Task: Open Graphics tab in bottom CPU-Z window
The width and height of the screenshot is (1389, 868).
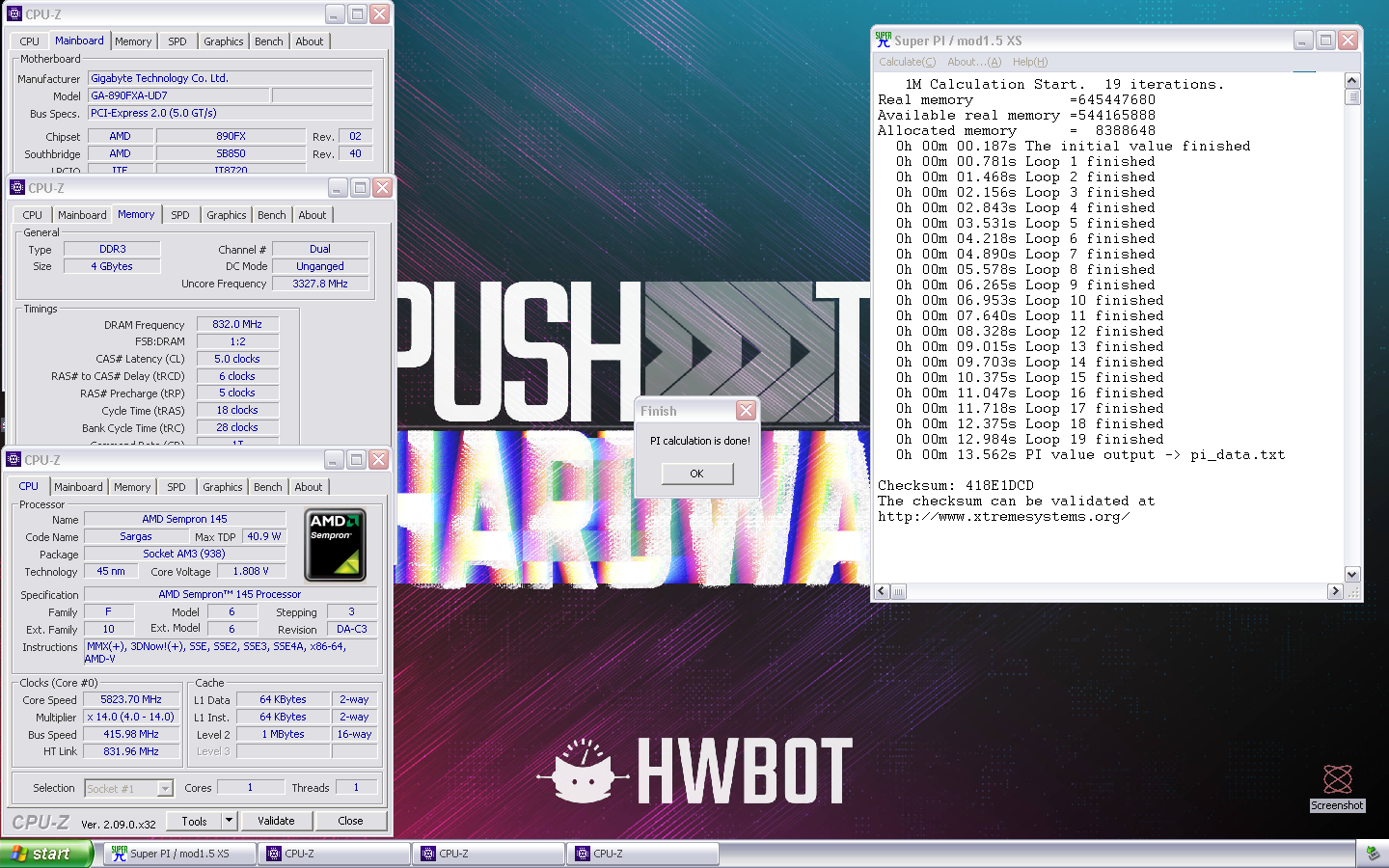Action: [x=223, y=487]
